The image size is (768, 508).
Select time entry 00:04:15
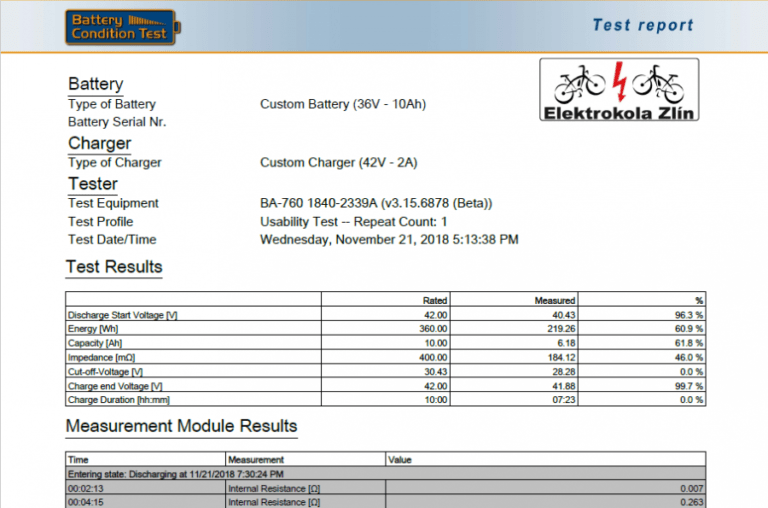click(x=86, y=502)
